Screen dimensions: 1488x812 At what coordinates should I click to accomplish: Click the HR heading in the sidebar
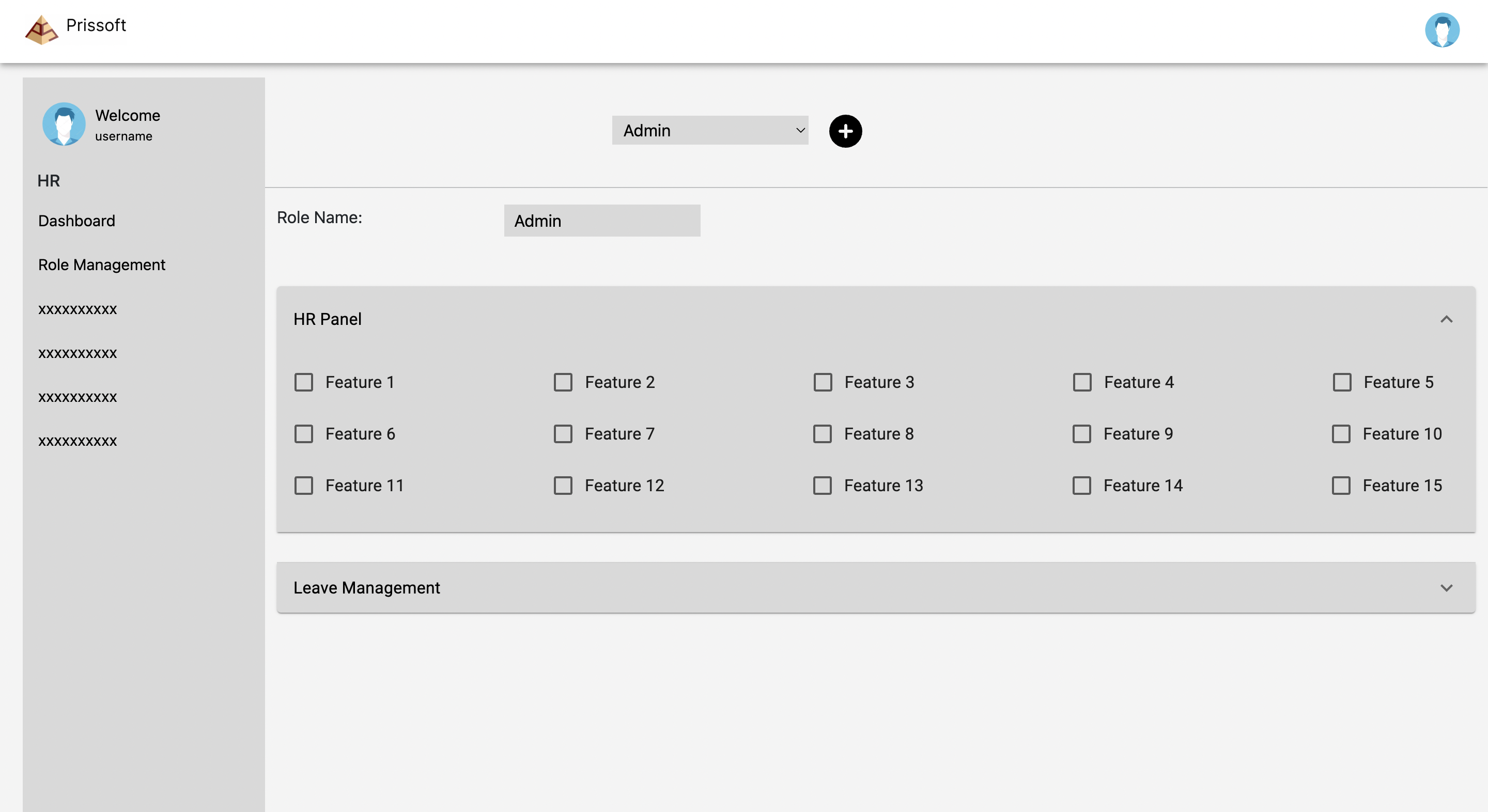click(49, 180)
